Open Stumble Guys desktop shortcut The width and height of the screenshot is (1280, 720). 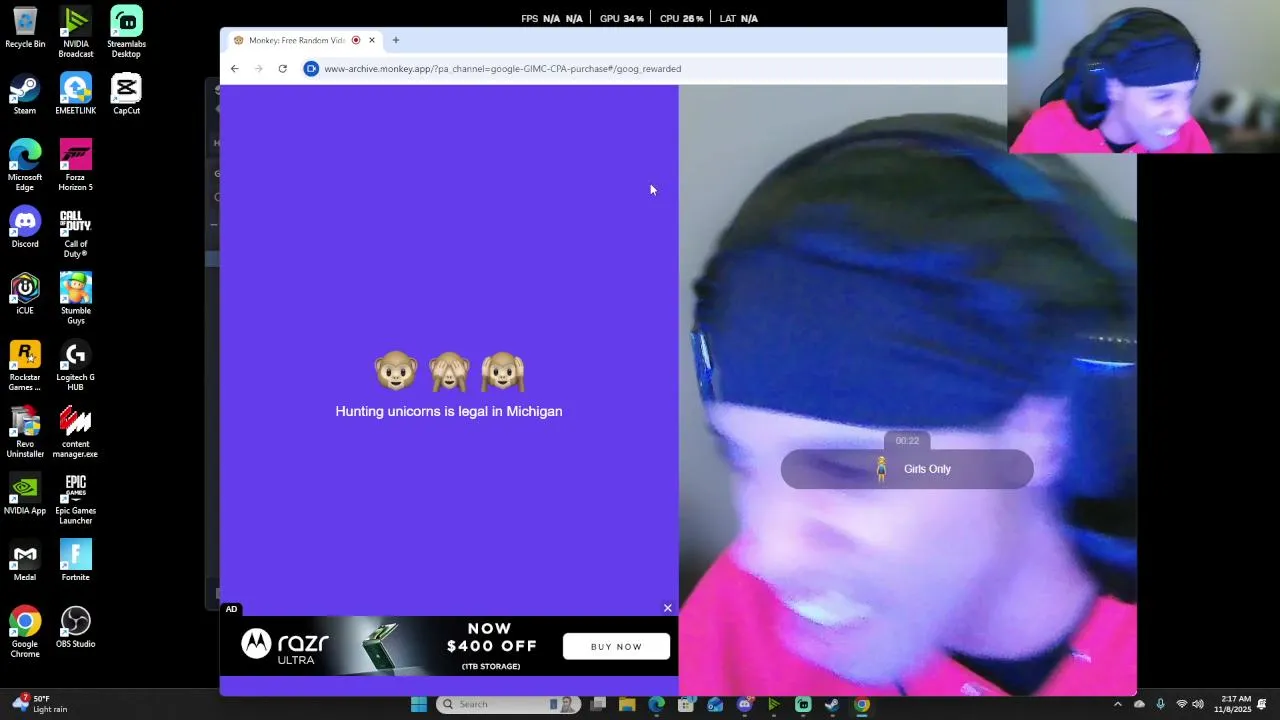click(x=76, y=298)
